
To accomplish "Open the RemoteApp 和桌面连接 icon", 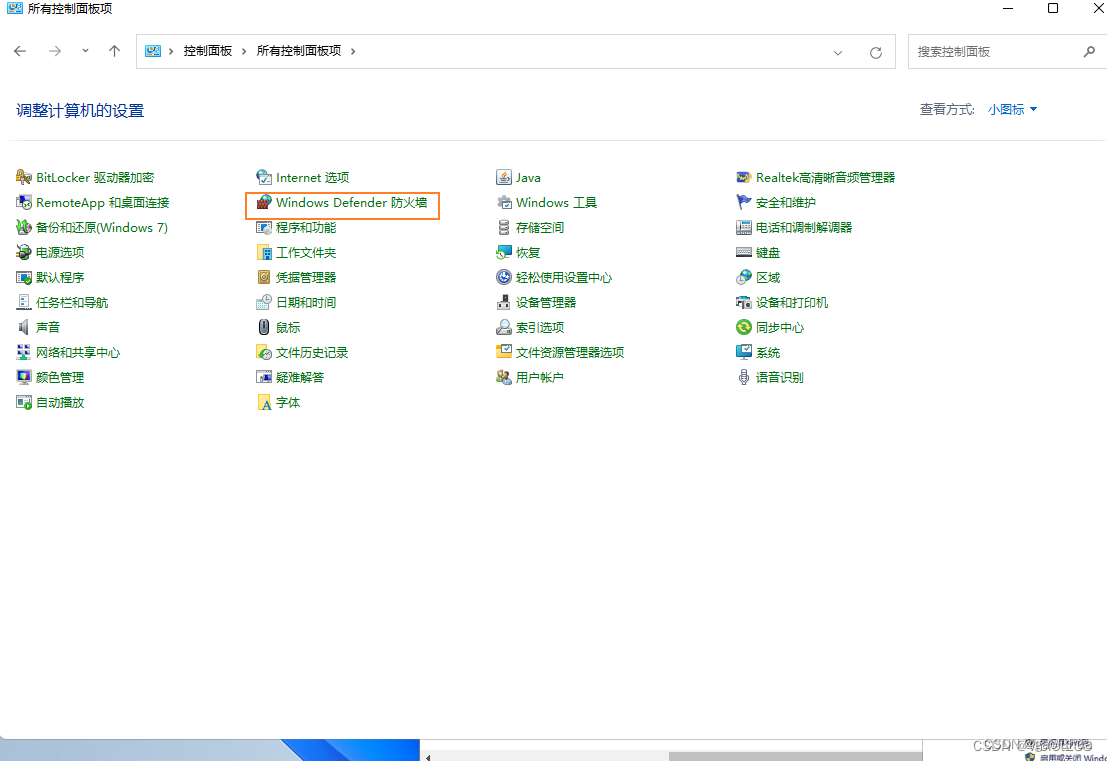I will click(23, 203).
